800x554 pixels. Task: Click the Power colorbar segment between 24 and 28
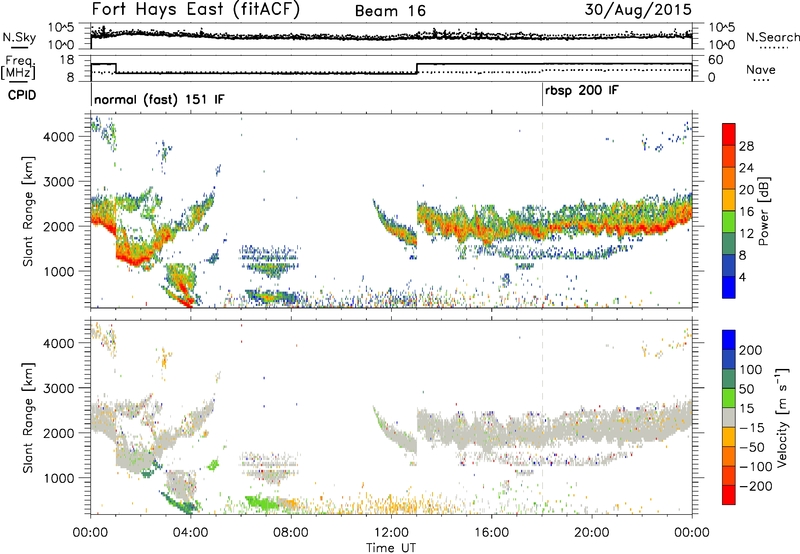coord(729,156)
